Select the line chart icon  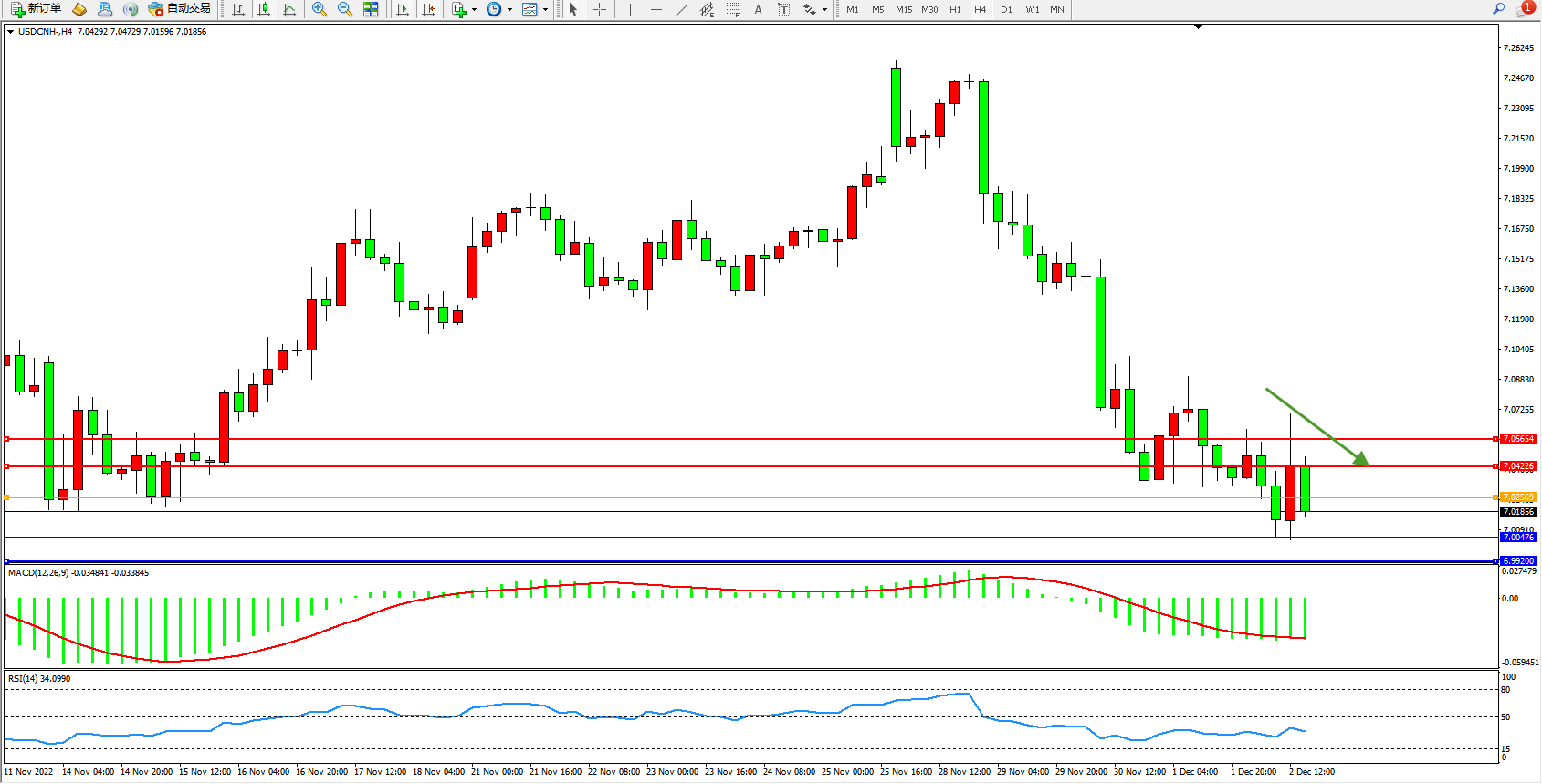click(x=289, y=9)
